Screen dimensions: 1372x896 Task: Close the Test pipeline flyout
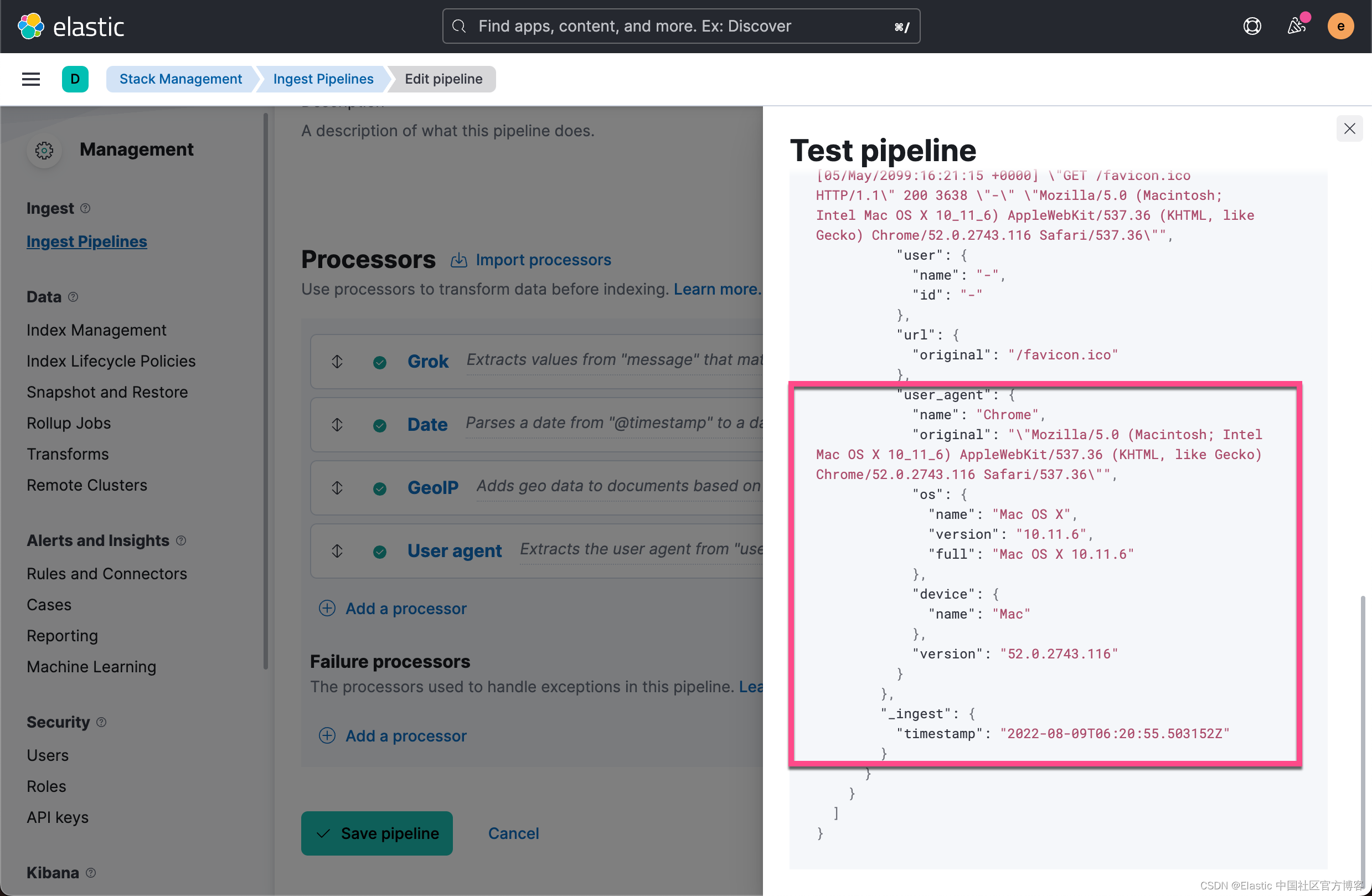(1349, 128)
